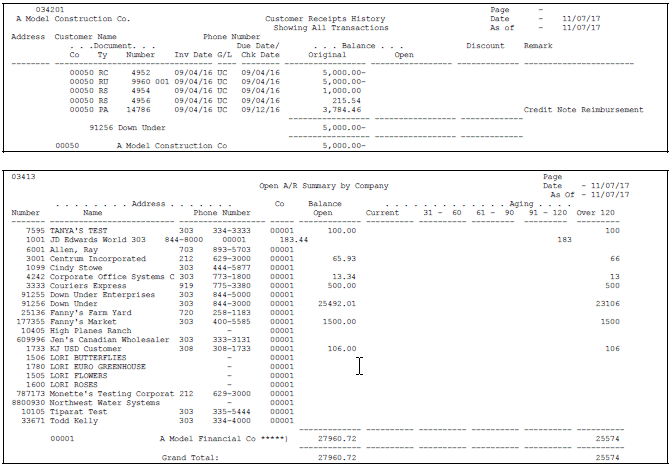This screenshot has height=466, width=671.
Task: Select the over-120 aging value 23106
Action: pyautogui.click(x=607, y=304)
